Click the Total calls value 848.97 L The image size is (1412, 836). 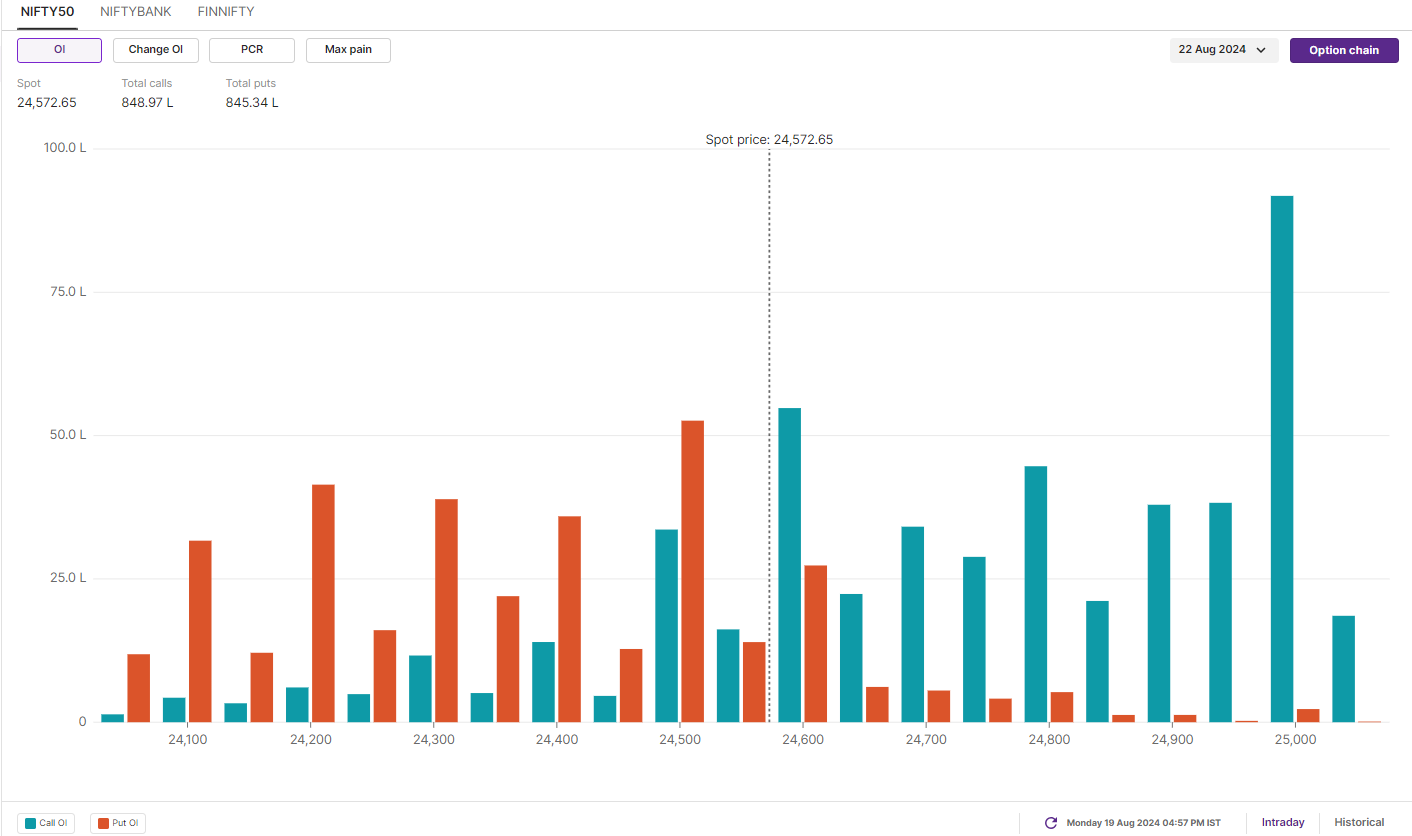click(148, 102)
